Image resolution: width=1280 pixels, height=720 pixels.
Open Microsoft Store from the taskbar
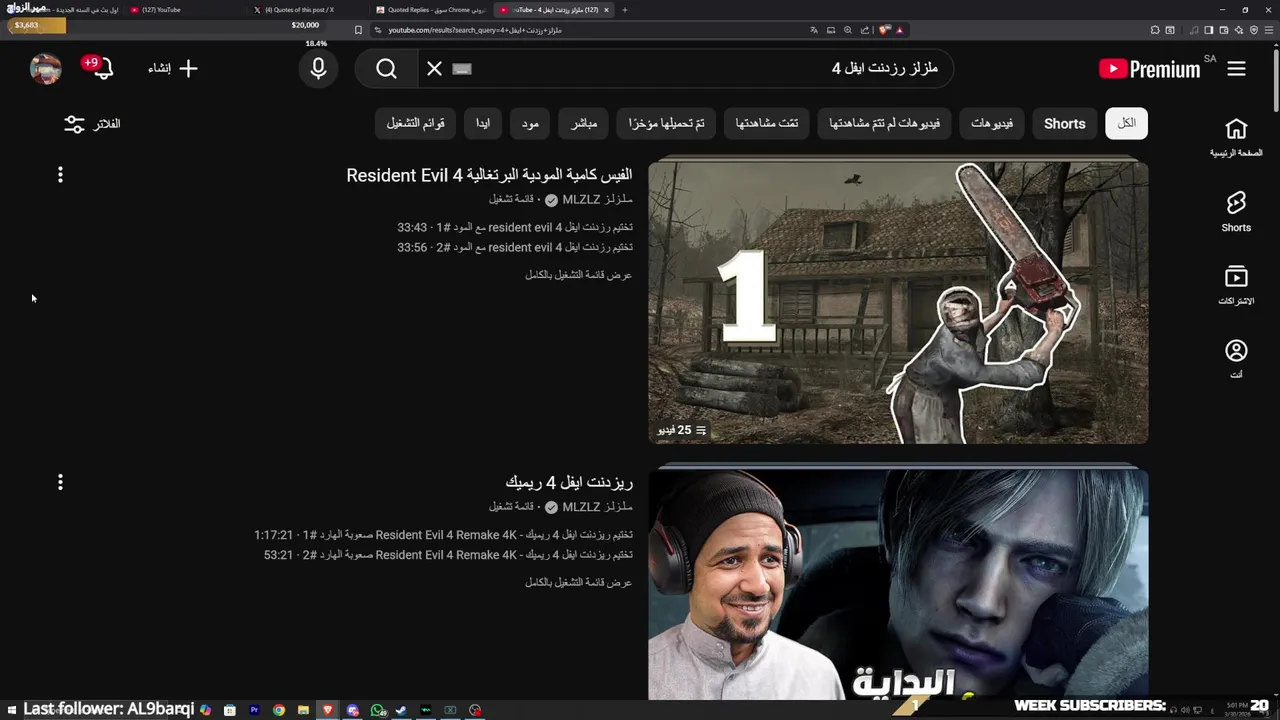(x=230, y=710)
